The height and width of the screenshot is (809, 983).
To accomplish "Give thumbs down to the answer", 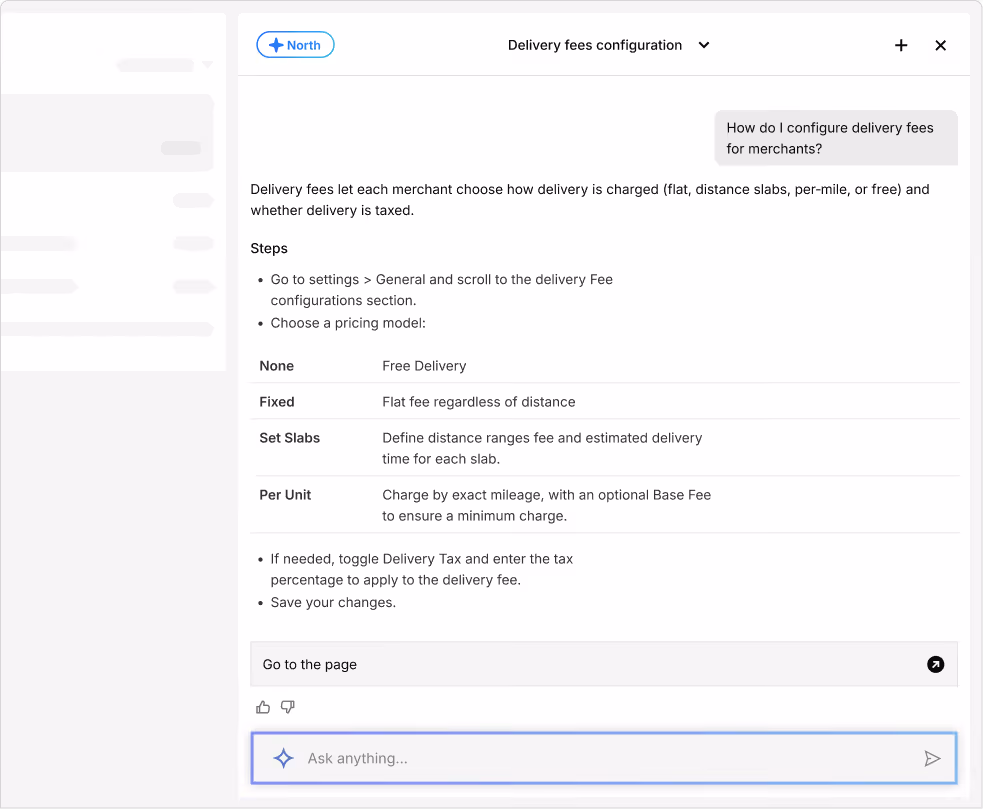I will pos(288,707).
